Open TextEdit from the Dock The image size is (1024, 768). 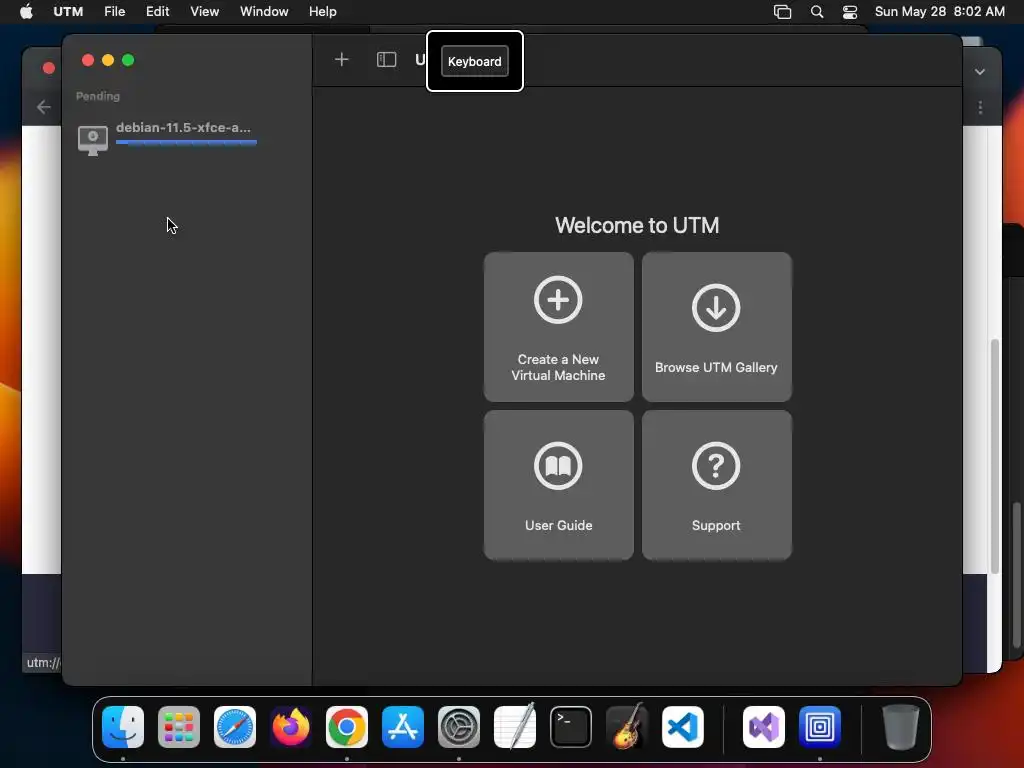tap(515, 727)
